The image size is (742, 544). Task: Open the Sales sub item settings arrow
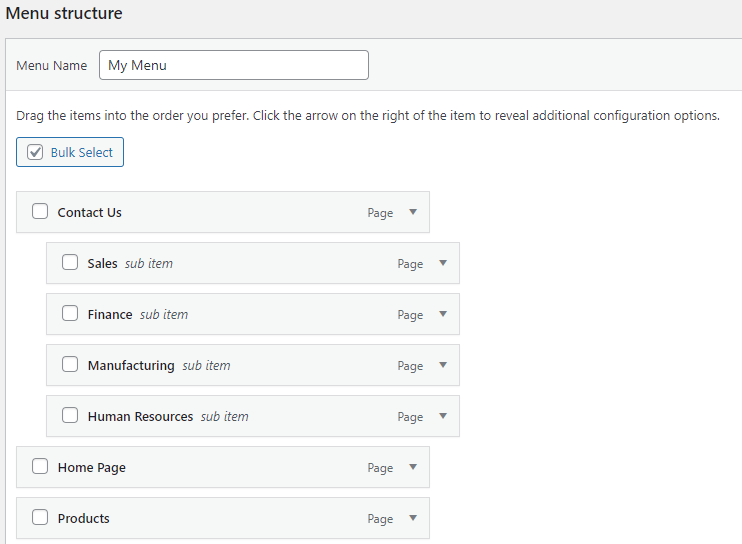tap(442, 264)
